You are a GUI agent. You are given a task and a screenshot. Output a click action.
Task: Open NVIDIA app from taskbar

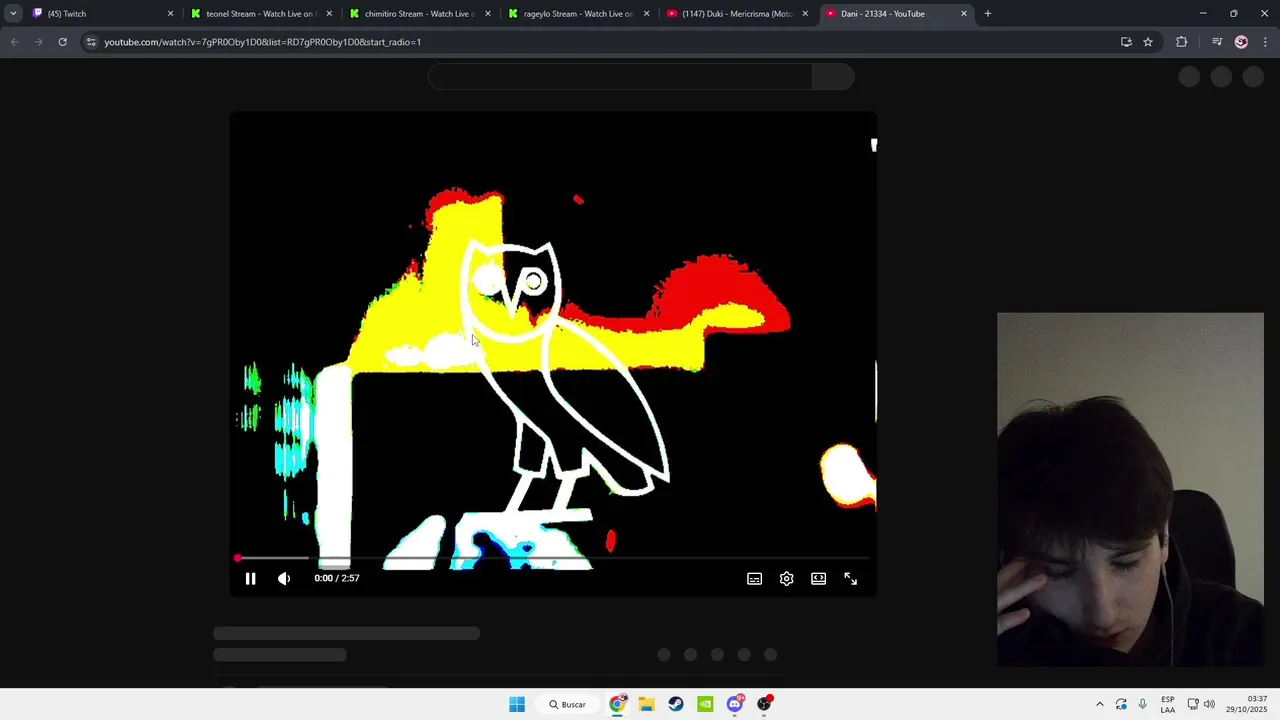pyautogui.click(x=705, y=704)
